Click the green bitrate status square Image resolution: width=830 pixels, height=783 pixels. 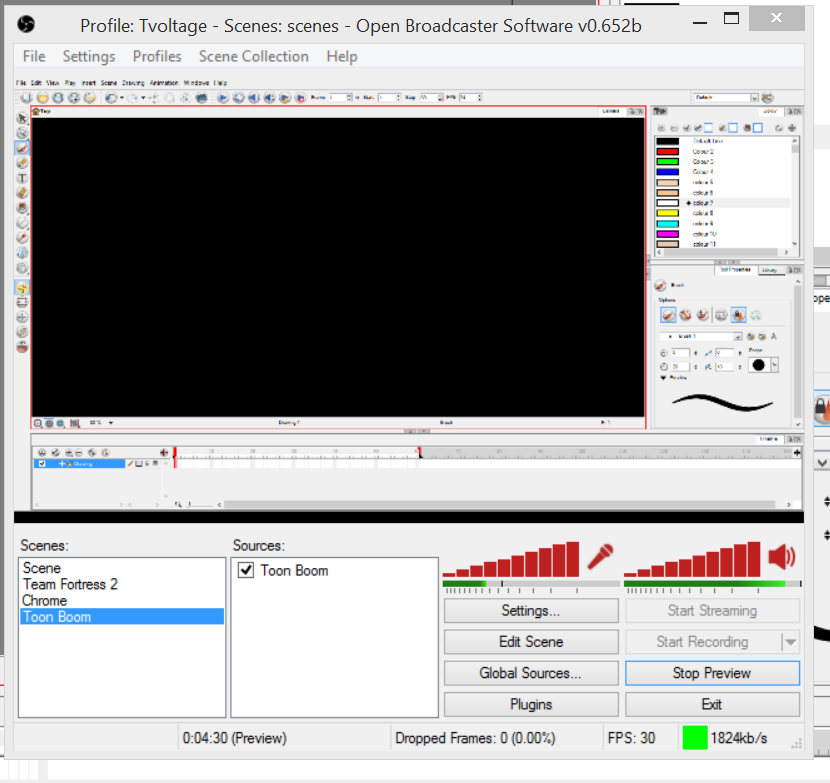pos(694,738)
